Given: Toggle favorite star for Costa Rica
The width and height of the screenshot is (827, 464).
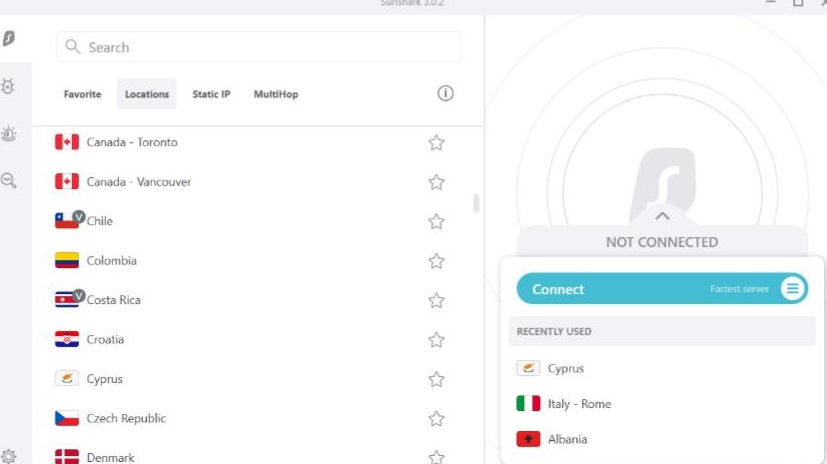Looking at the screenshot, I should pyautogui.click(x=436, y=301).
